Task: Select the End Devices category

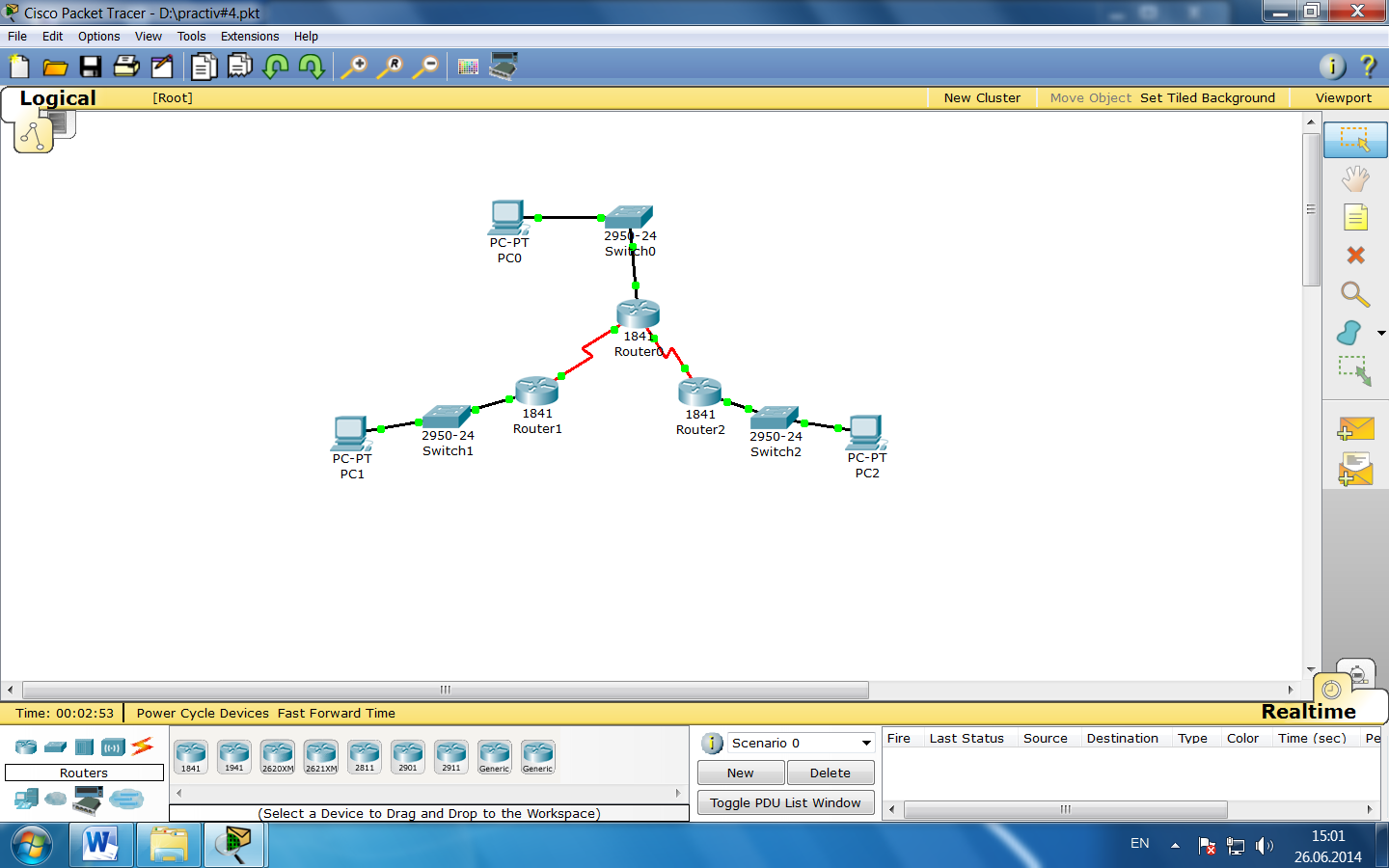Action: click(26, 799)
